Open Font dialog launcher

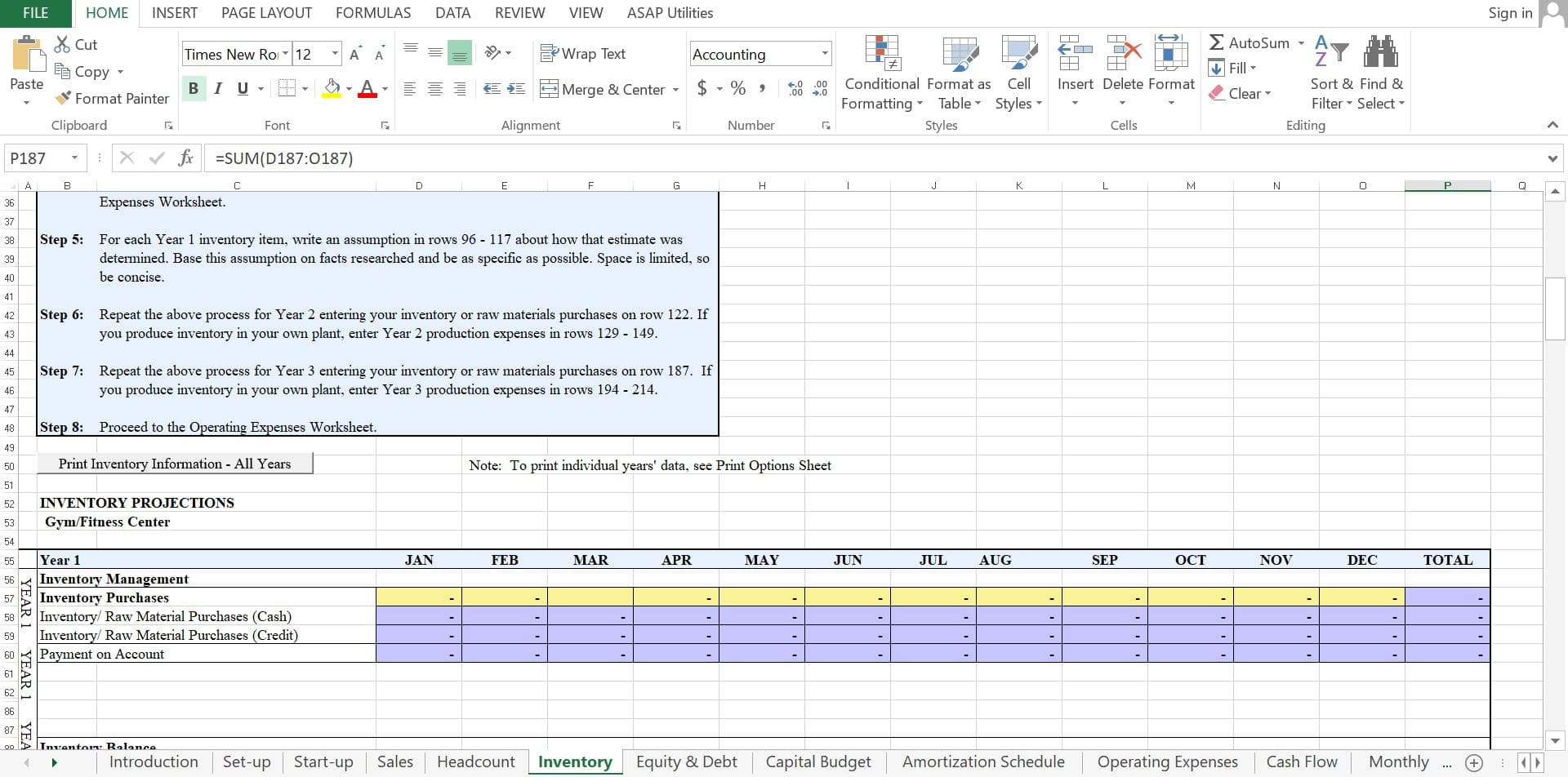pyautogui.click(x=385, y=126)
